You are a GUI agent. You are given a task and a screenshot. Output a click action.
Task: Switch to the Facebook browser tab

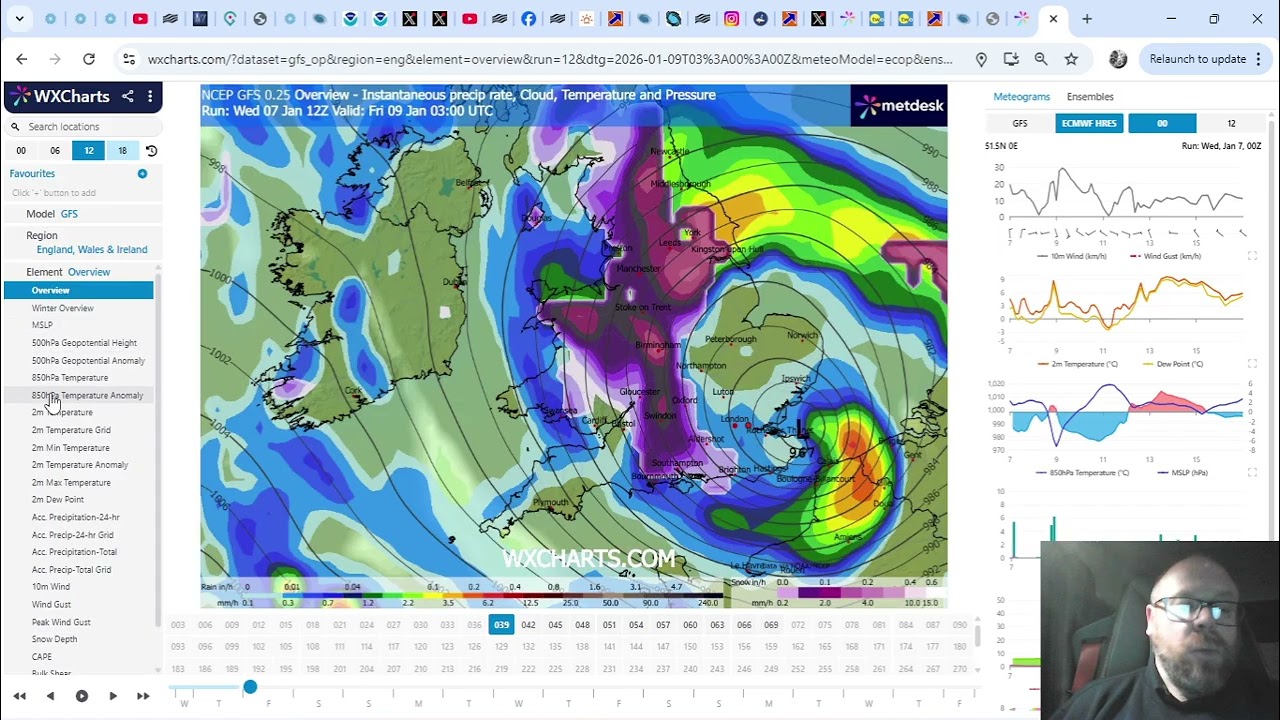pyautogui.click(x=528, y=19)
